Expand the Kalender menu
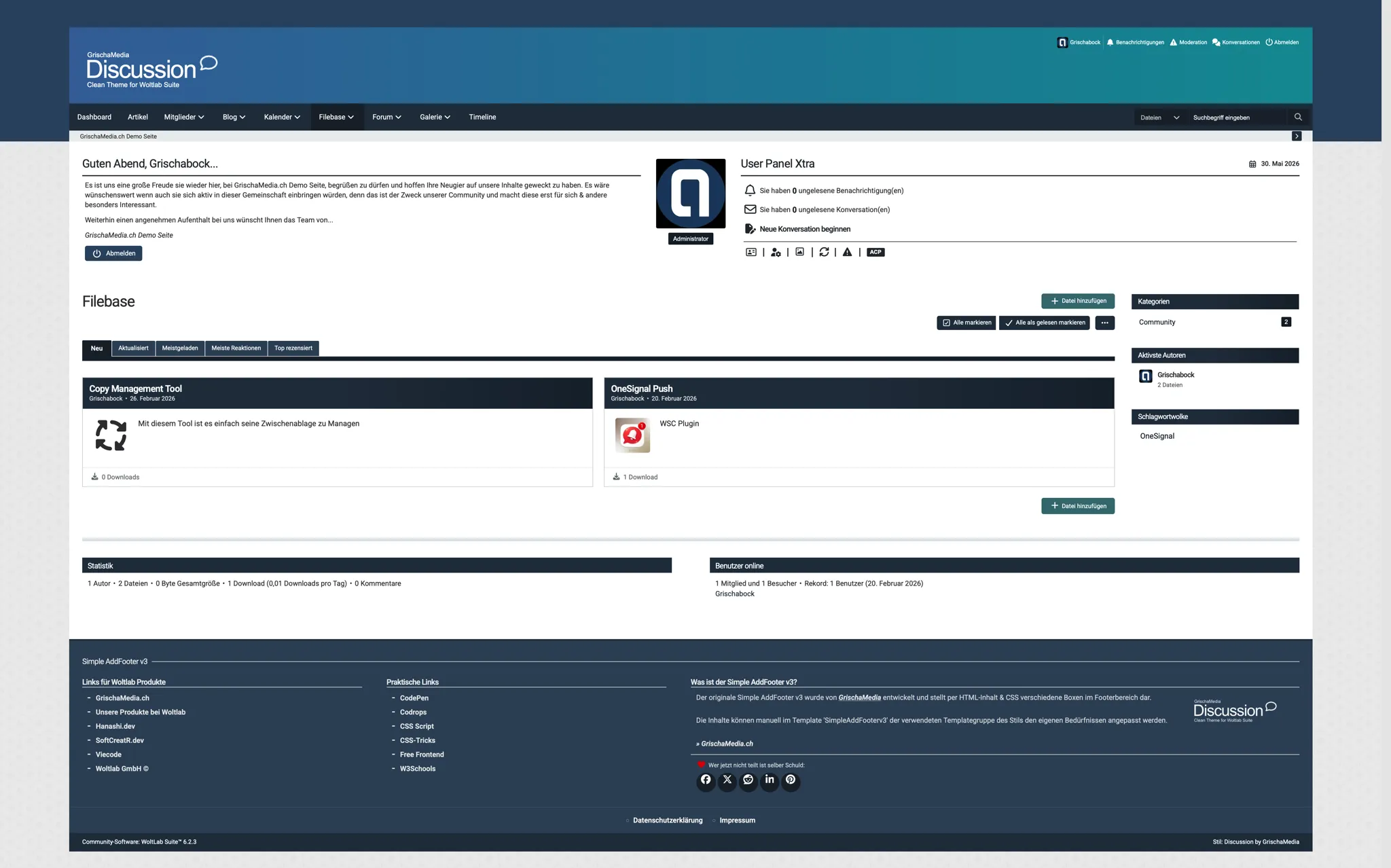This screenshot has width=1391, height=868. point(282,117)
